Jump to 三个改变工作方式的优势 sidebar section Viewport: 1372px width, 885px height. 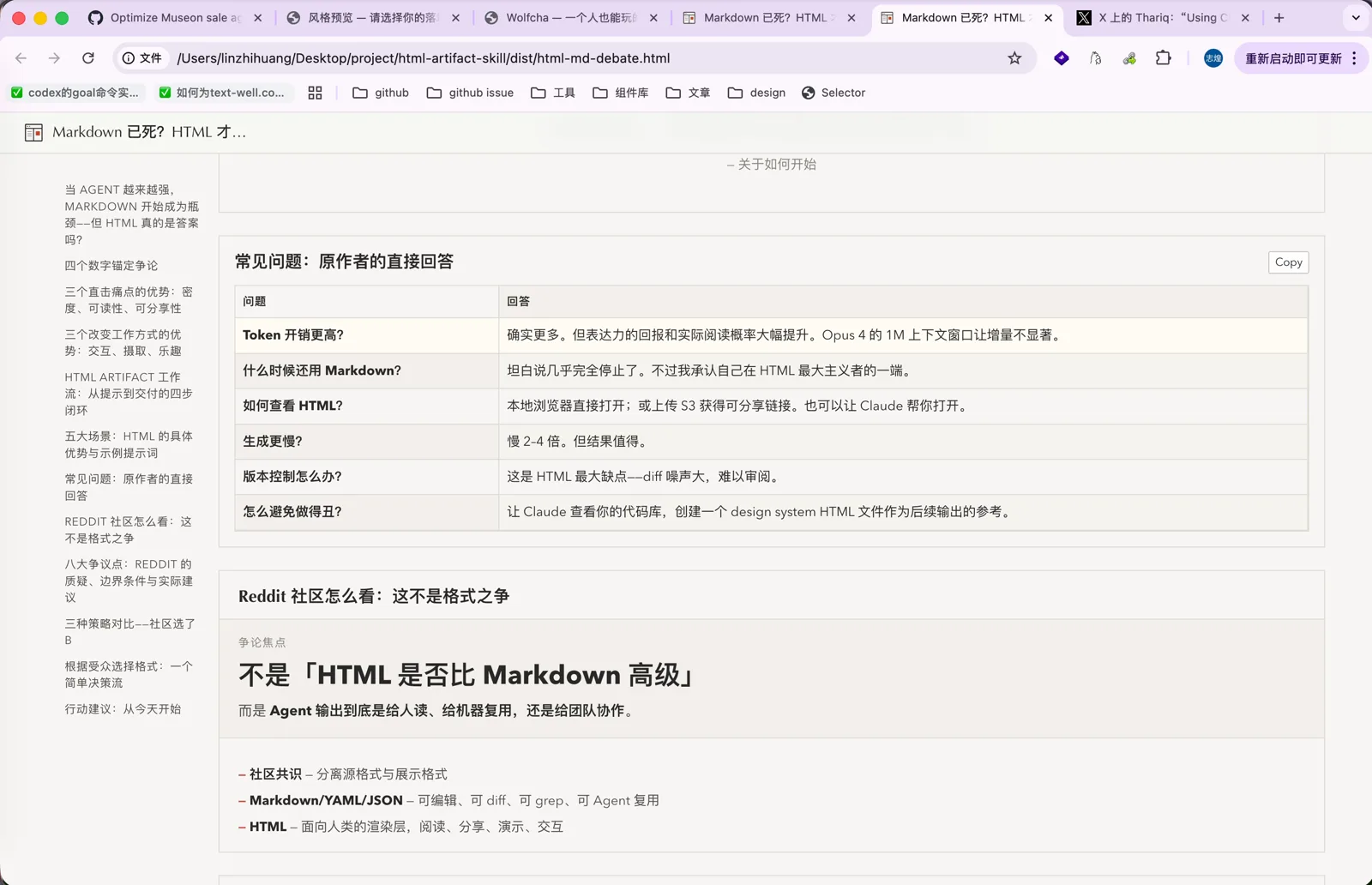(123, 342)
